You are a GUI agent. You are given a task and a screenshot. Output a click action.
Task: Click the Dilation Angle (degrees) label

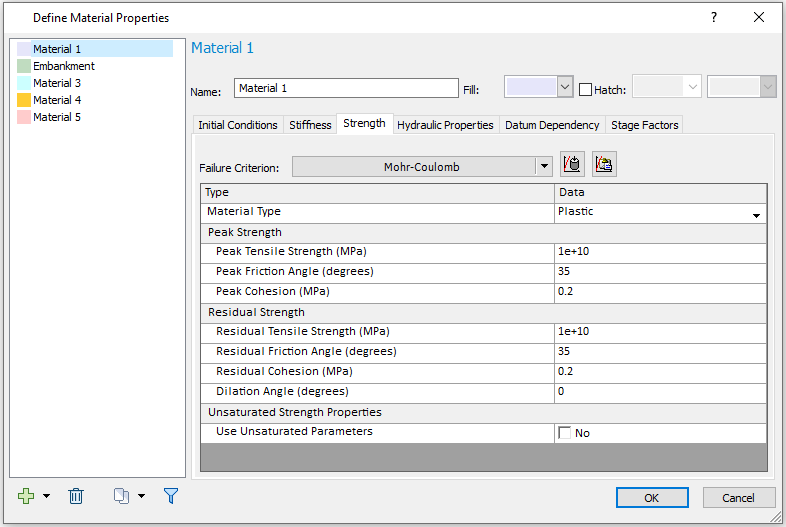point(282,391)
